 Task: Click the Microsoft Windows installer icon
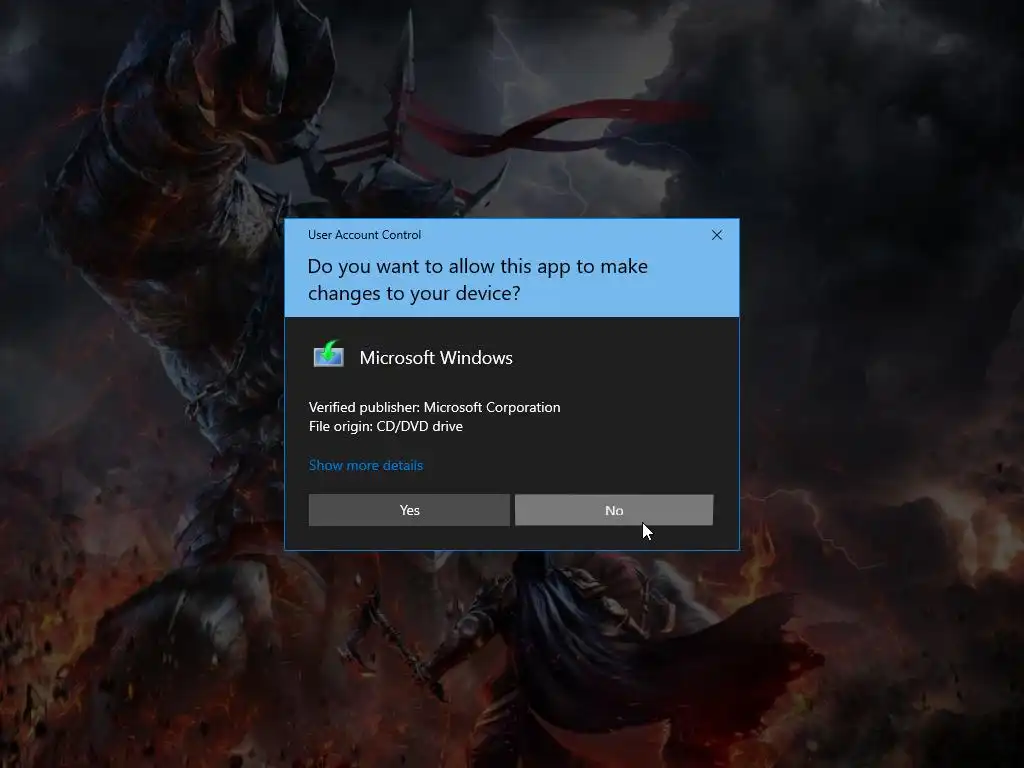coord(328,354)
